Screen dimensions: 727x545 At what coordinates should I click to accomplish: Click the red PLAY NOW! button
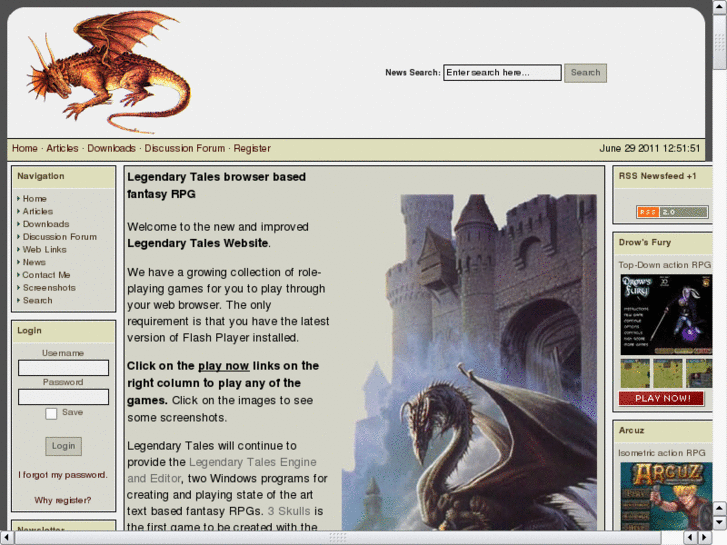(661, 398)
